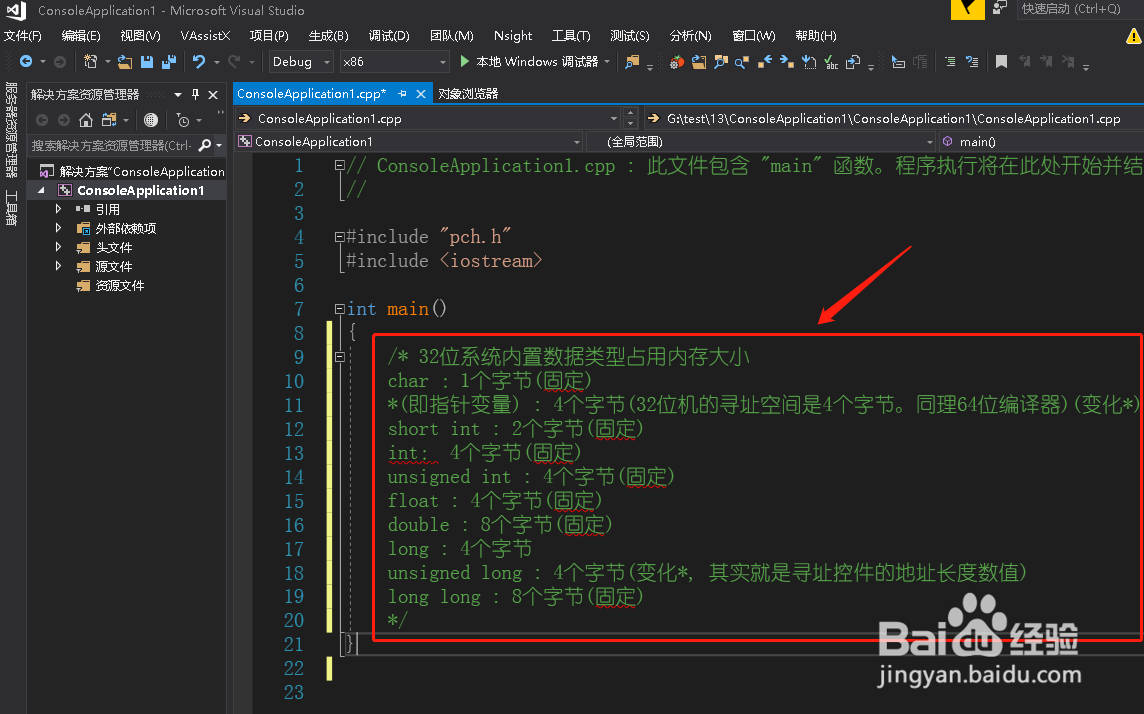Open the Undo history dropdown arrow

click(x=217, y=63)
